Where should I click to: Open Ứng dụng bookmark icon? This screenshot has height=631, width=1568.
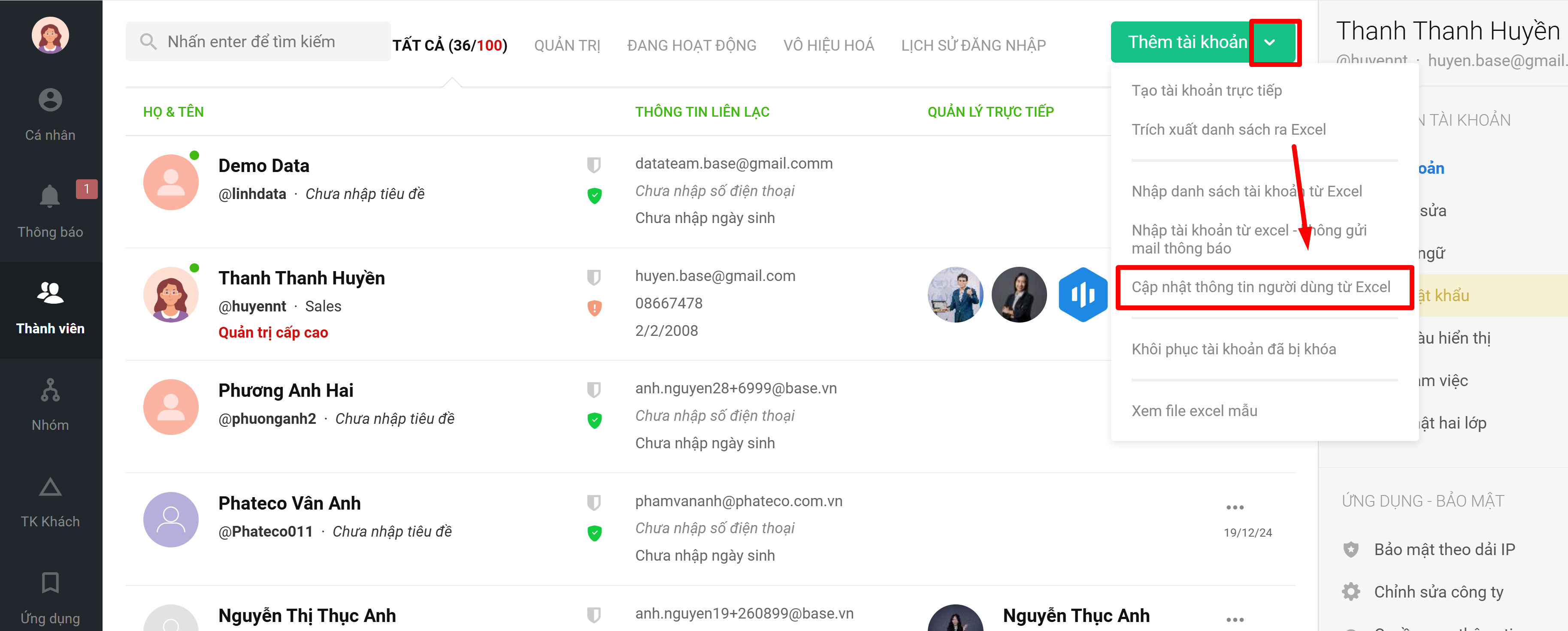pyautogui.click(x=50, y=583)
